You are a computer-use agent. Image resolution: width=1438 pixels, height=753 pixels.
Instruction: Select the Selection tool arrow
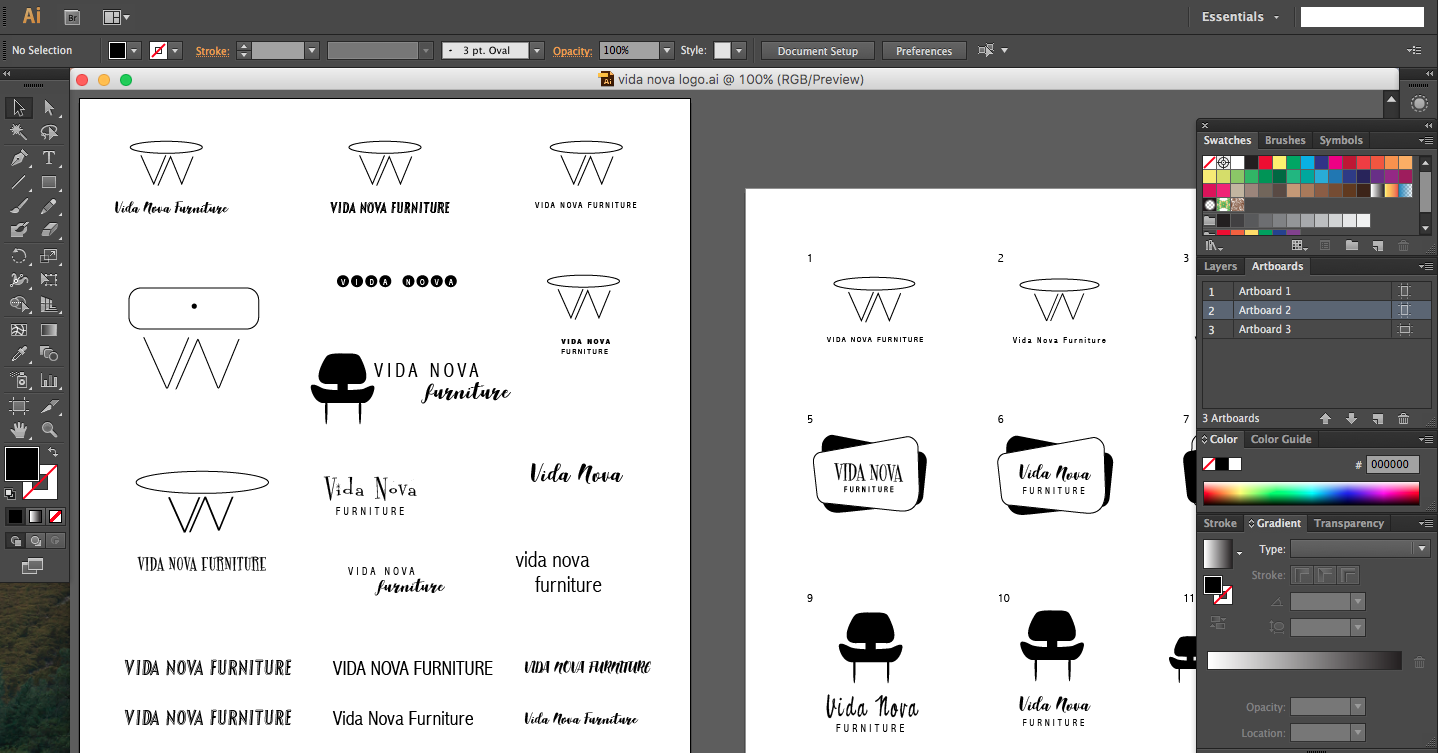(x=19, y=108)
